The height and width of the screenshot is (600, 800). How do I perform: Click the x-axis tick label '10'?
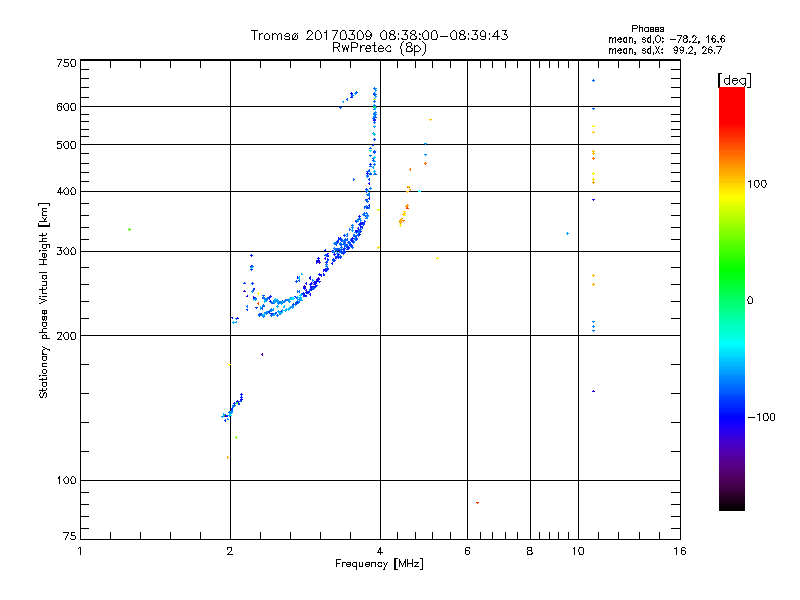point(578,551)
